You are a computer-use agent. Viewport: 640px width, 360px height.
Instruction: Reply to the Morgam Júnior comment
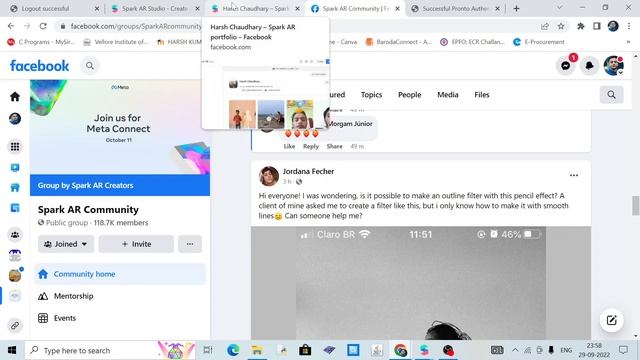[311, 146]
